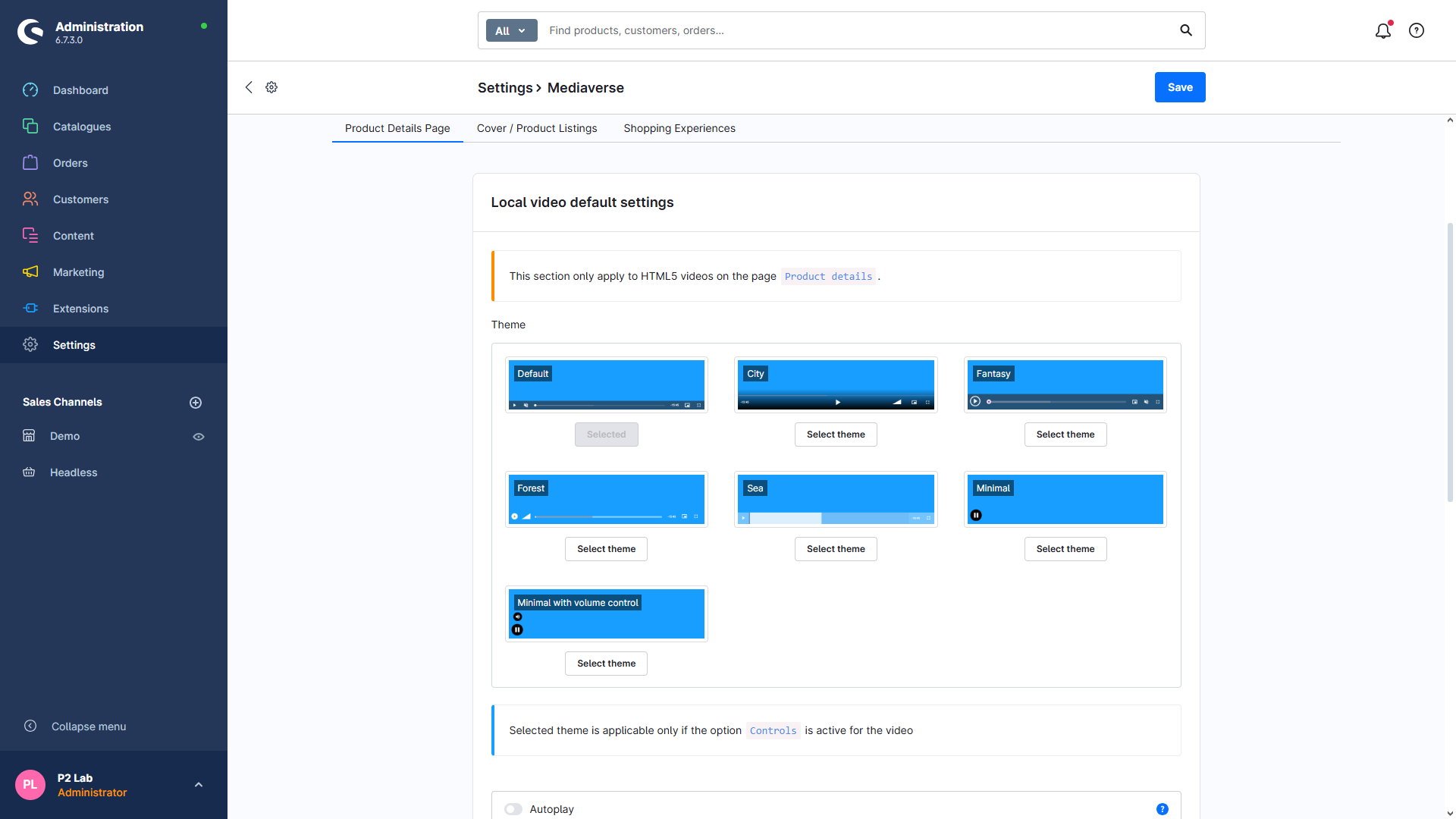Select the City theme button
The height and width of the screenshot is (819, 1456).
836,435
